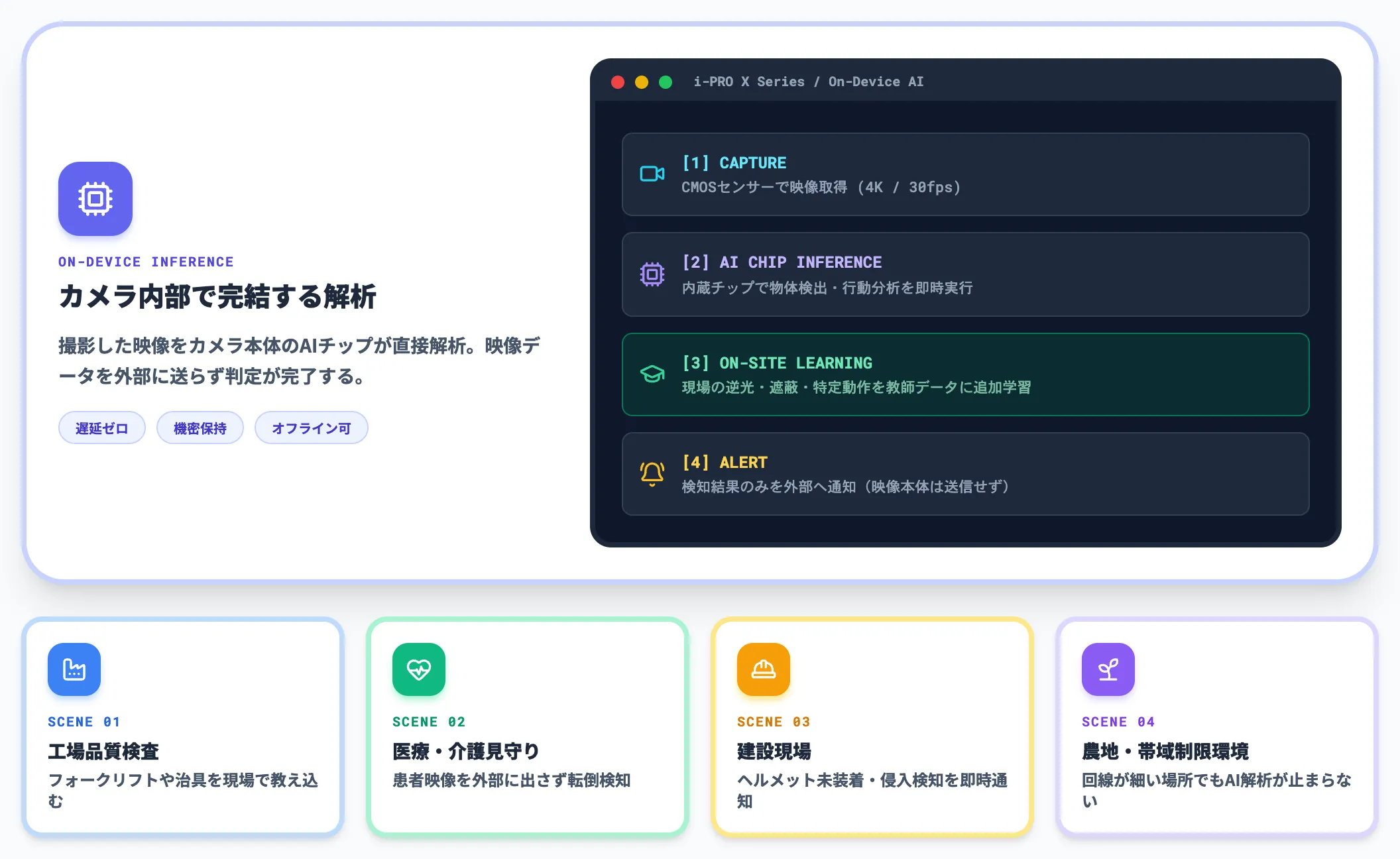Click the purple chip icon above ON-DEVICE INFERENCE
1400x859 pixels.
(95, 199)
